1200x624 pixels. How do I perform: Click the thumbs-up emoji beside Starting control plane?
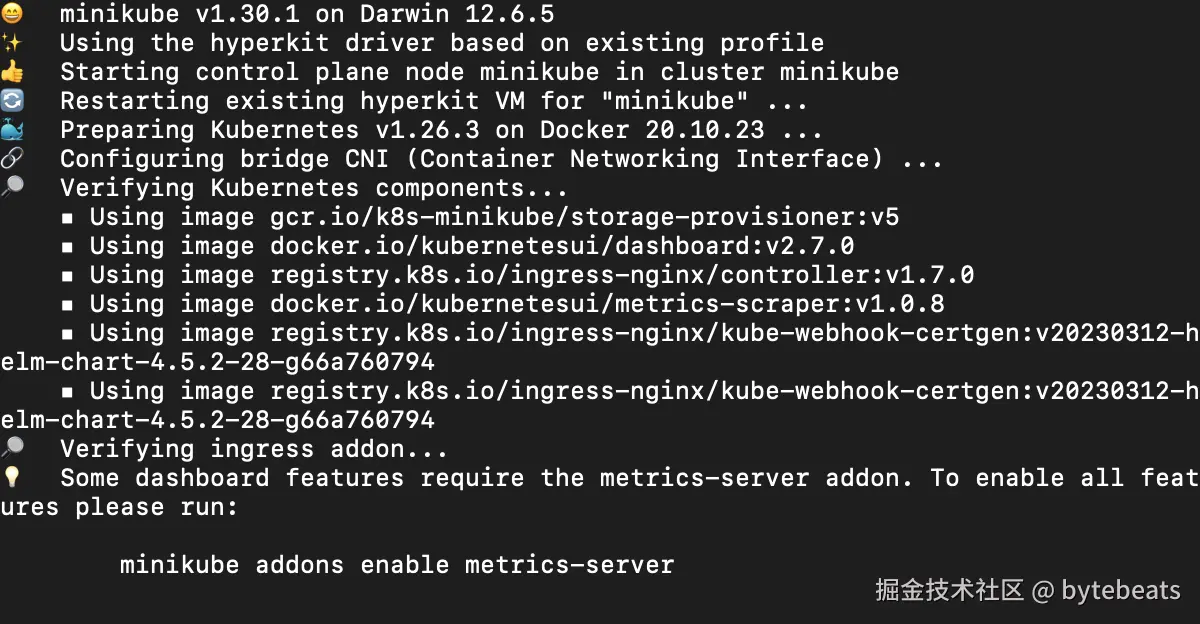point(11,72)
